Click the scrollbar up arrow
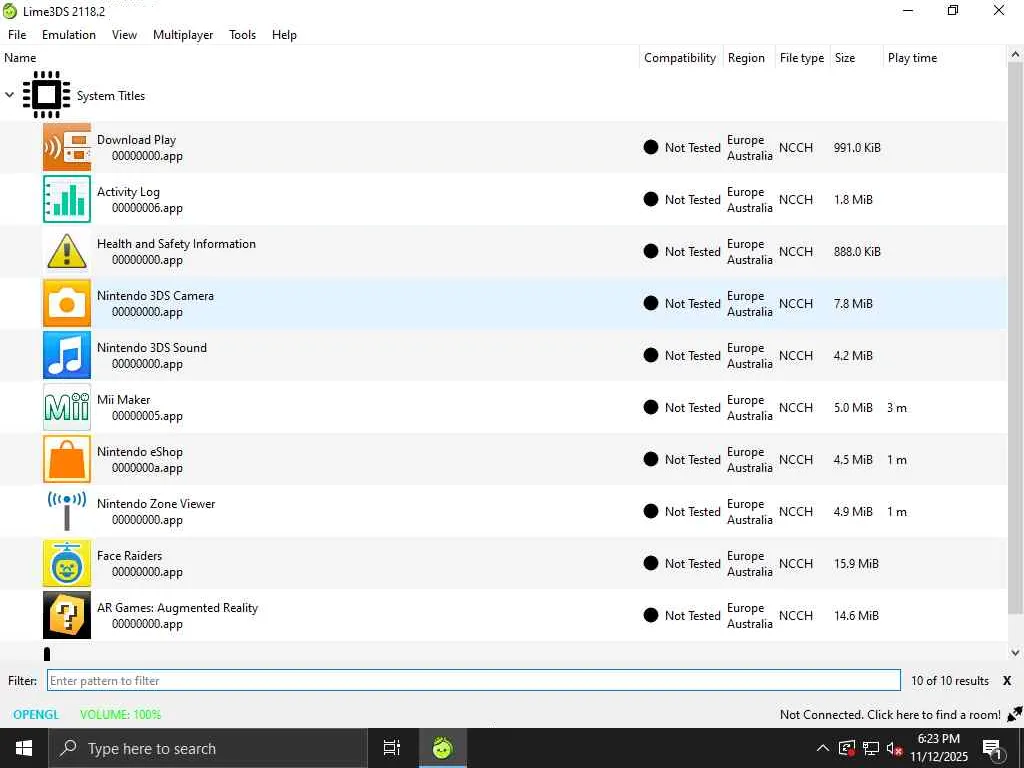The height and width of the screenshot is (768, 1024). coord(1015,55)
